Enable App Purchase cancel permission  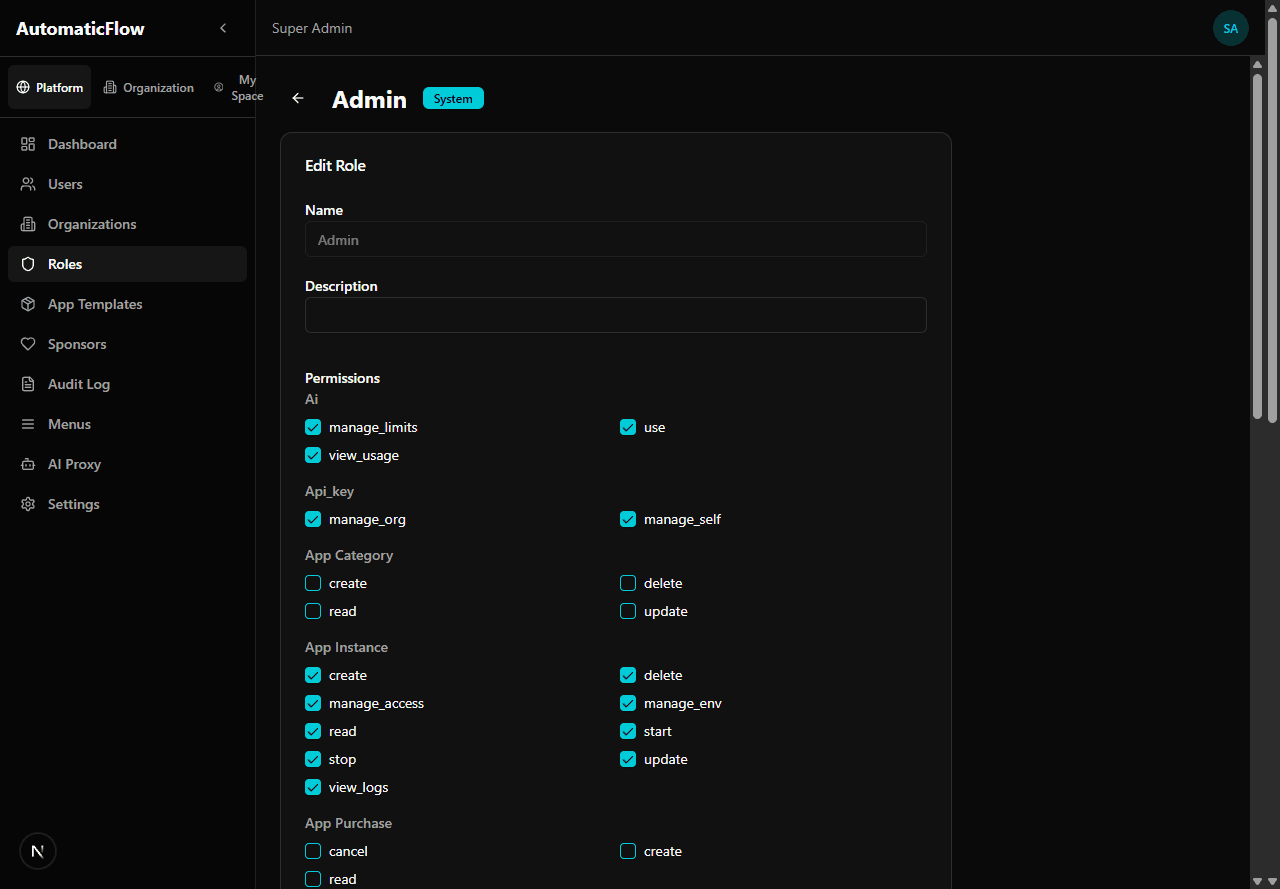[x=313, y=851]
